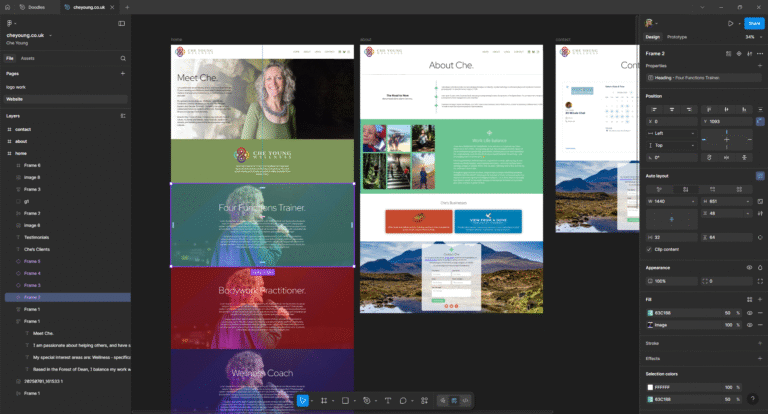Toggle Dev Mode switch in bottom toolbar

tap(465, 401)
